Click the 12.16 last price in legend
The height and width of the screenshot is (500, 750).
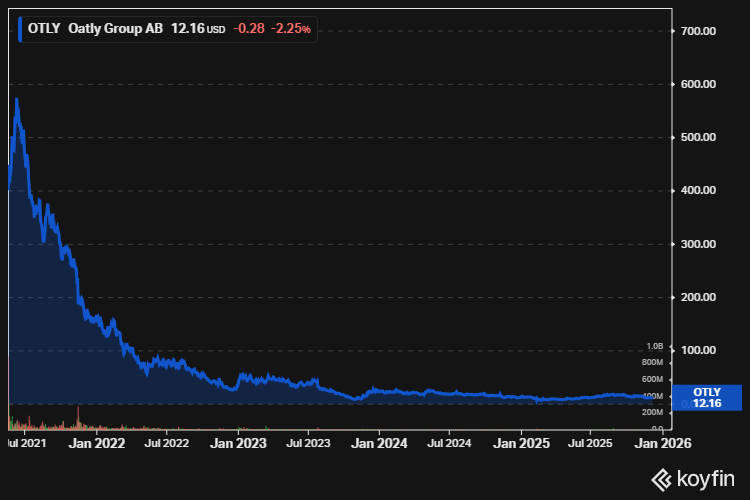click(x=187, y=30)
